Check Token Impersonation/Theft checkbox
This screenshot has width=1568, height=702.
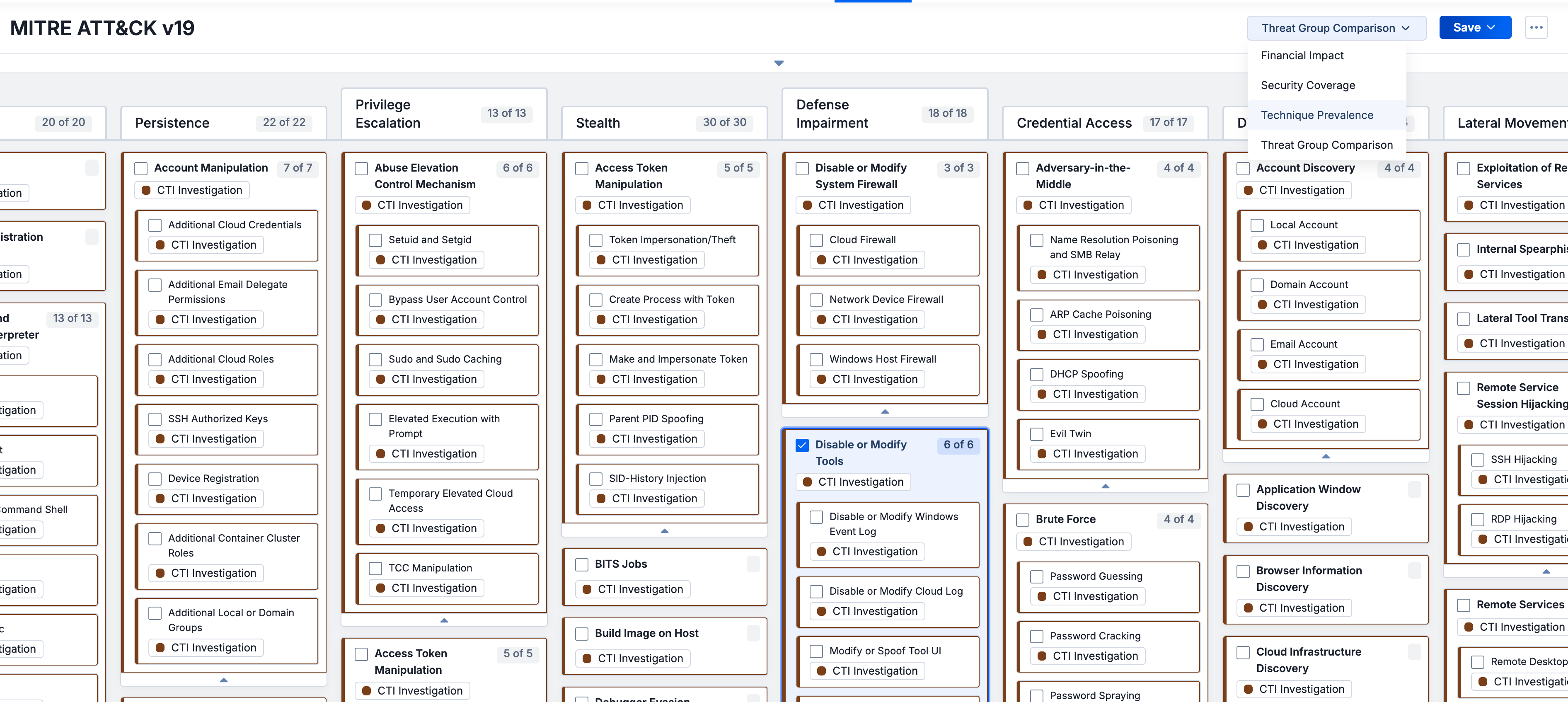coord(596,240)
